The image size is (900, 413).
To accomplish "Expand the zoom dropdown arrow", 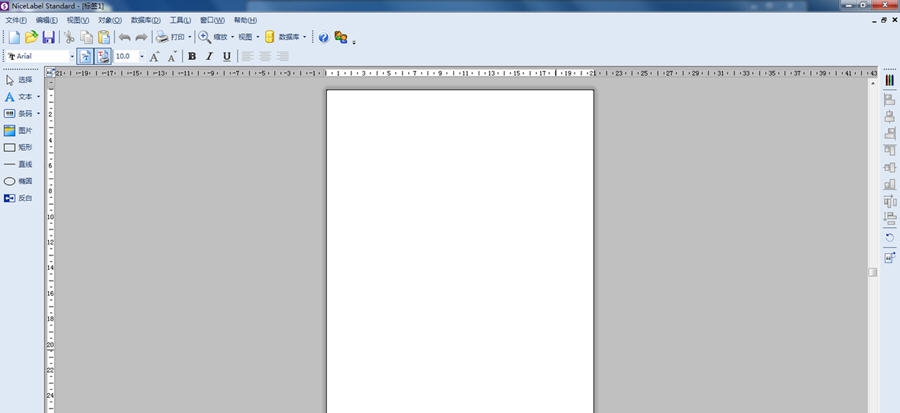I will (x=232, y=37).
